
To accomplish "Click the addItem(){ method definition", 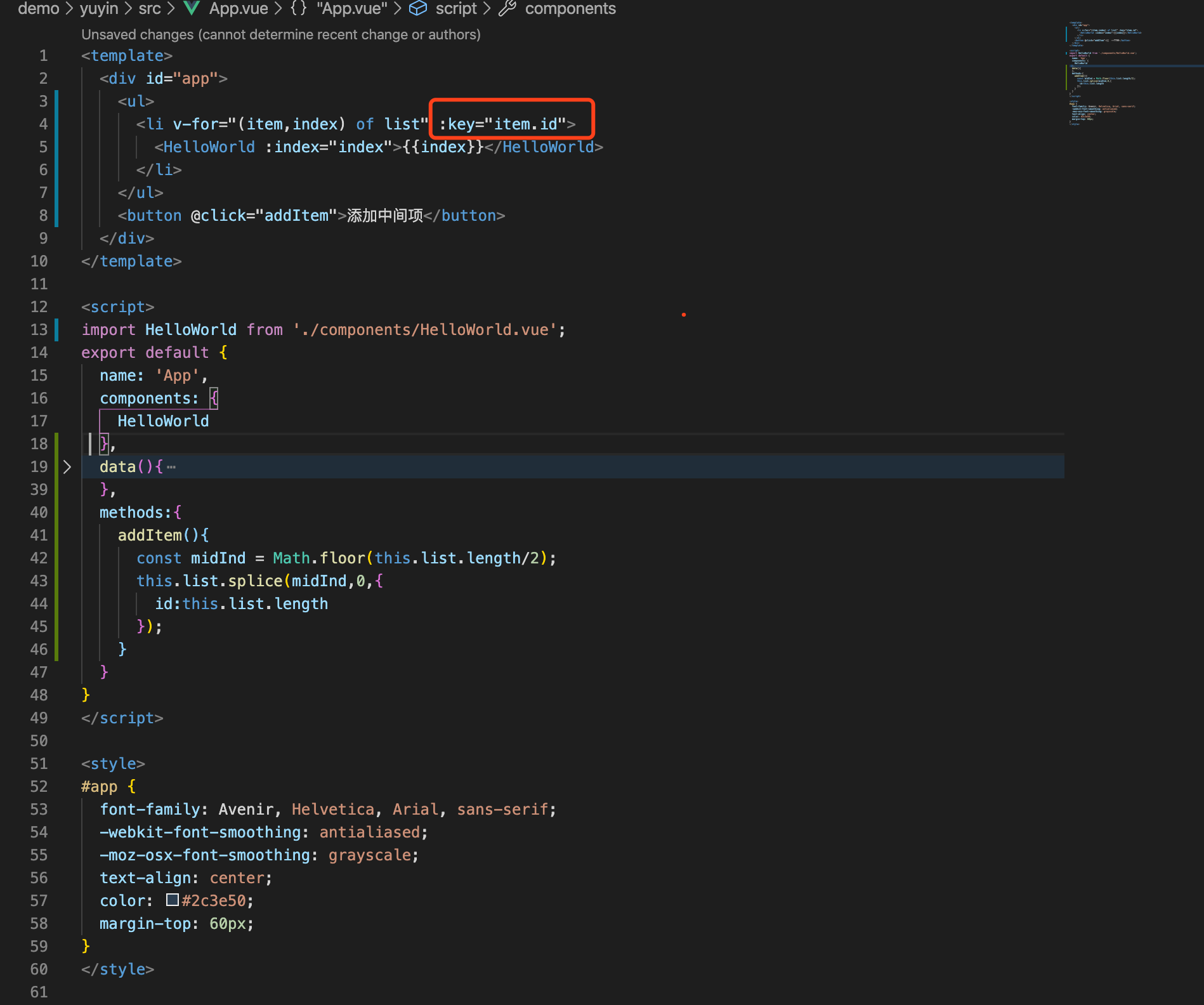I will pyautogui.click(x=163, y=535).
